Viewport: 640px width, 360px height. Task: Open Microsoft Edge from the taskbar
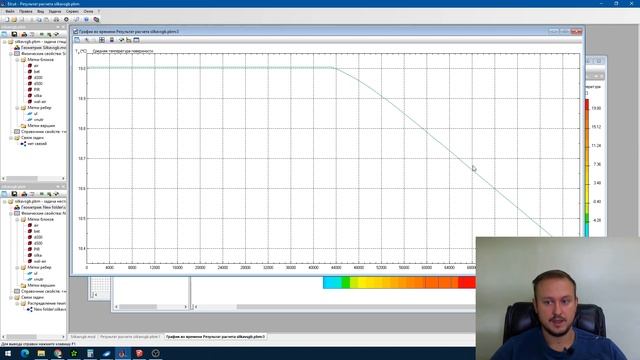tap(25, 353)
